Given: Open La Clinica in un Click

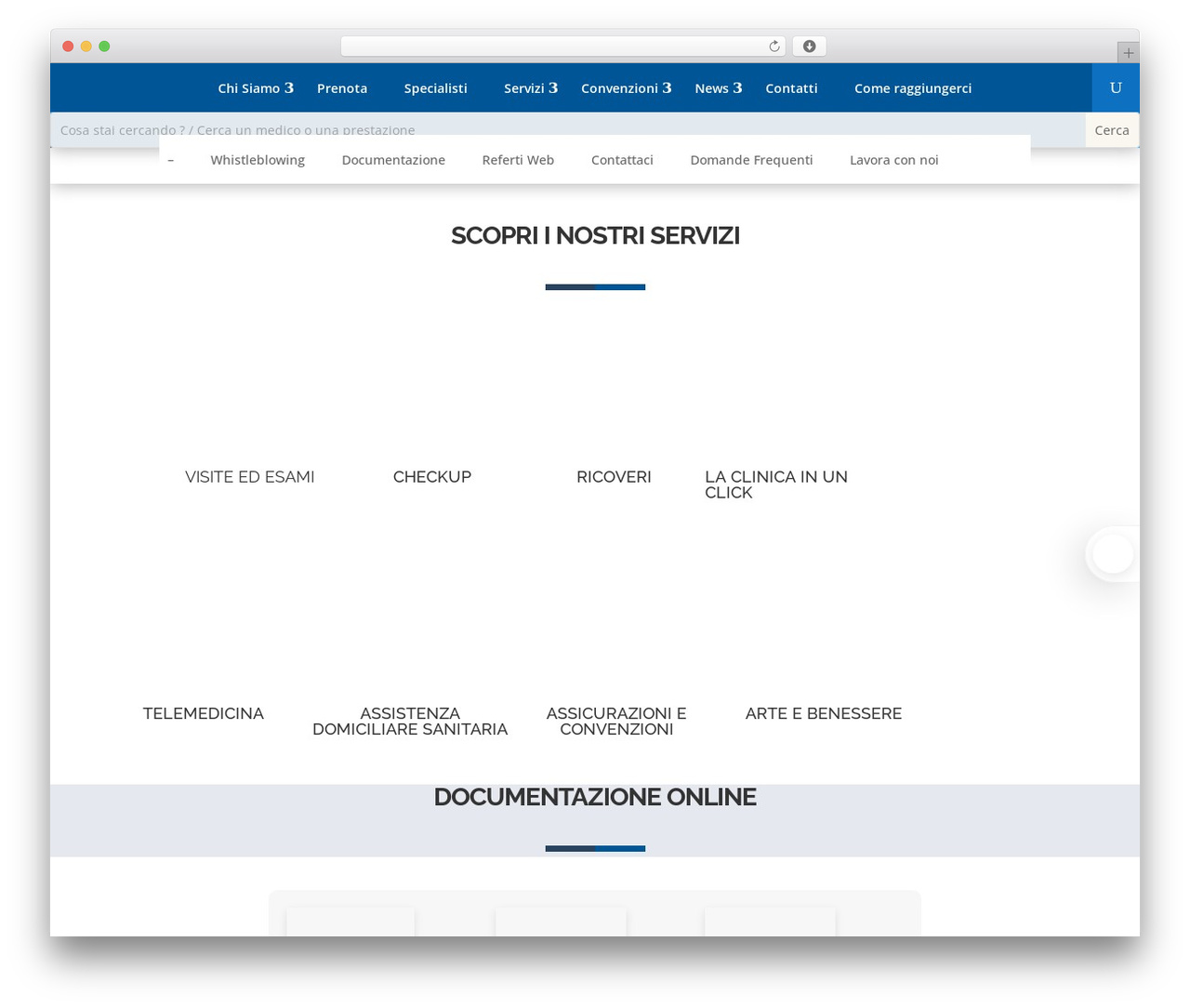Looking at the screenshot, I should point(776,484).
